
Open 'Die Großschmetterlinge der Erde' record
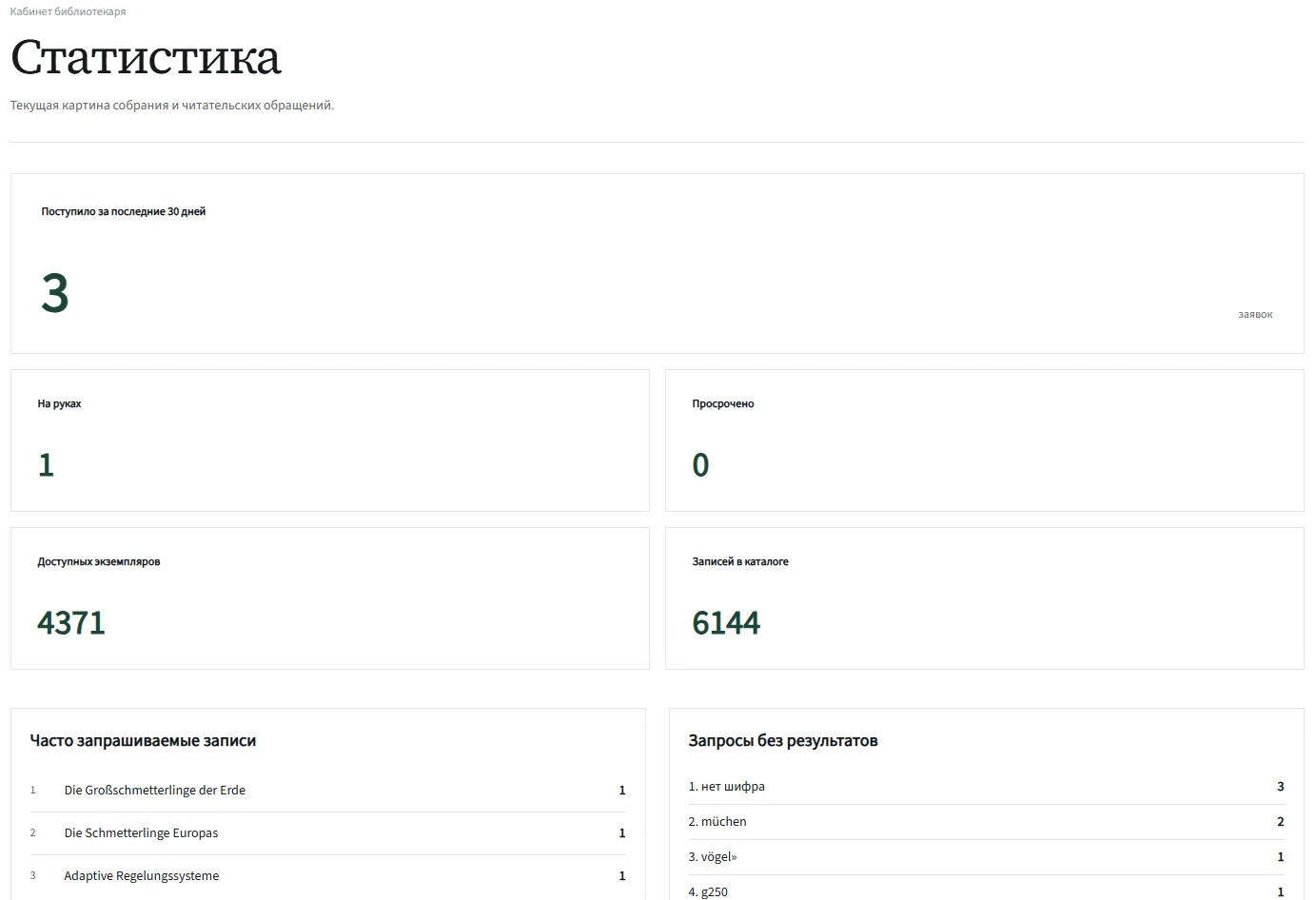click(x=155, y=790)
